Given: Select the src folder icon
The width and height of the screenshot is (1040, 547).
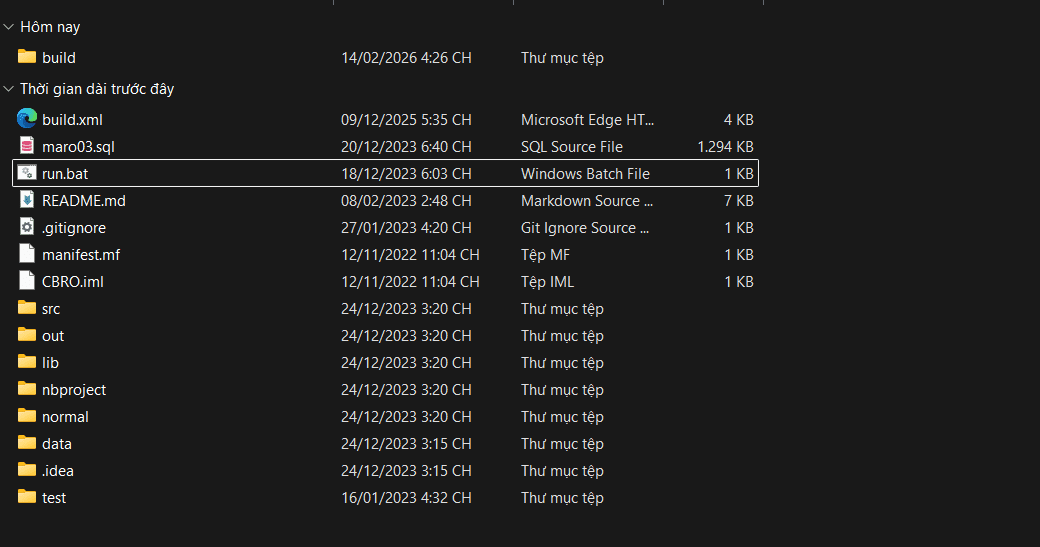Looking at the screenshot, I should tap(27, 308).
